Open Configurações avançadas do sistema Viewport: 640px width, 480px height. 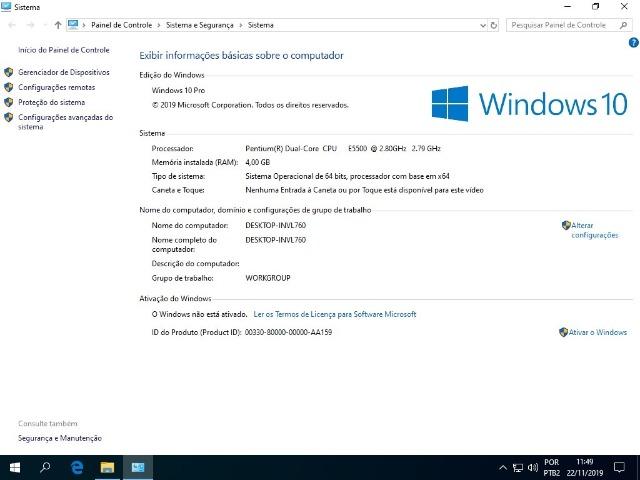65,122
